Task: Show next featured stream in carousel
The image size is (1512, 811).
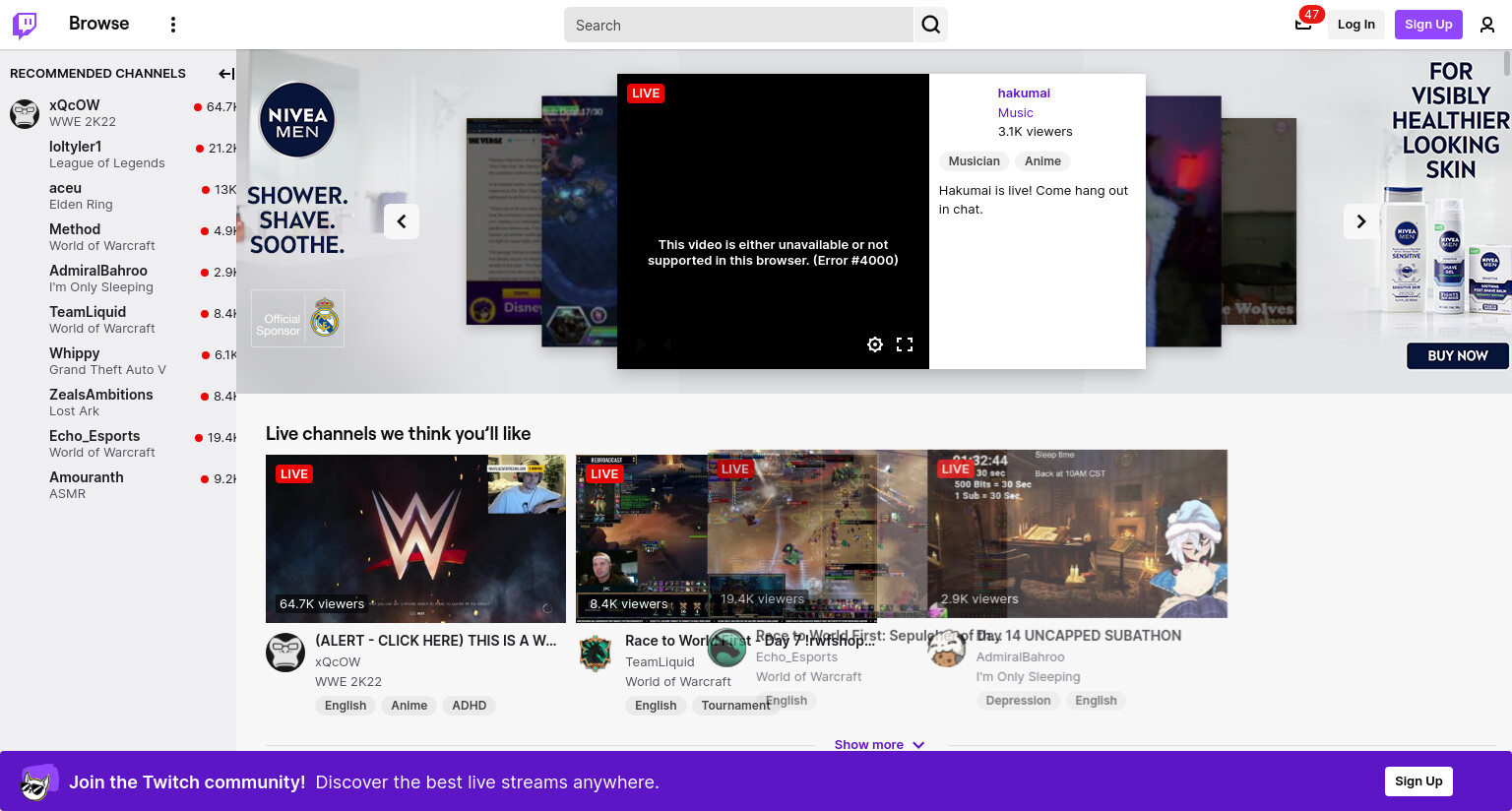Action: (x=1361, y=221)
